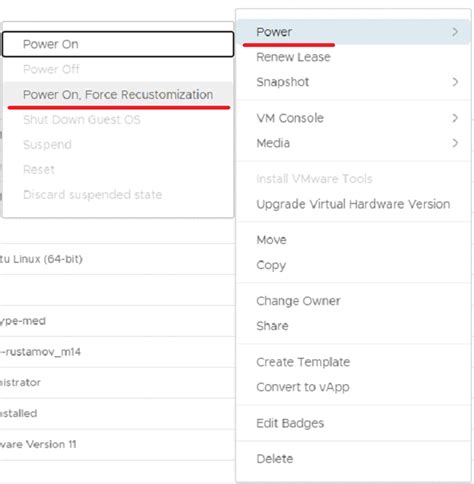This screenshot has width=474, height=484.
Task: Expand the chevron next to Power
Action: coord(455,32)
